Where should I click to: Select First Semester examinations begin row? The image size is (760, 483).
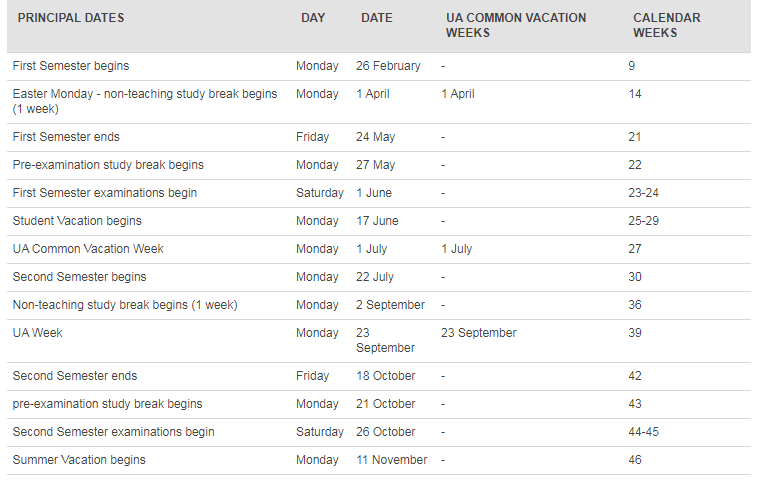coord(379,193)
